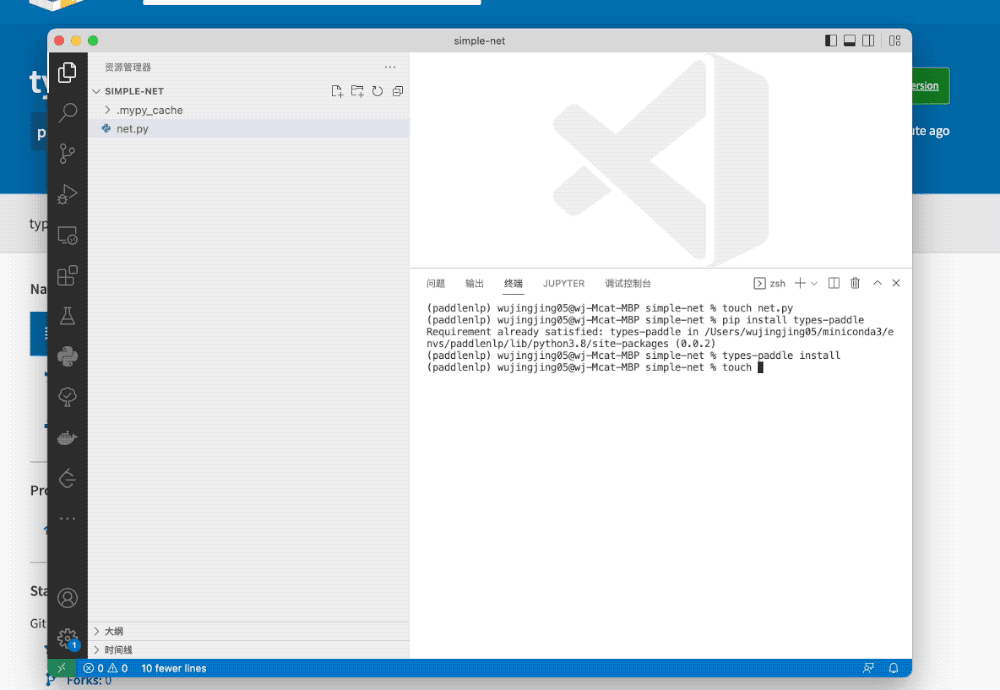
Task: Open the tree-shaped activity bar icon
Action: [67, 397]
